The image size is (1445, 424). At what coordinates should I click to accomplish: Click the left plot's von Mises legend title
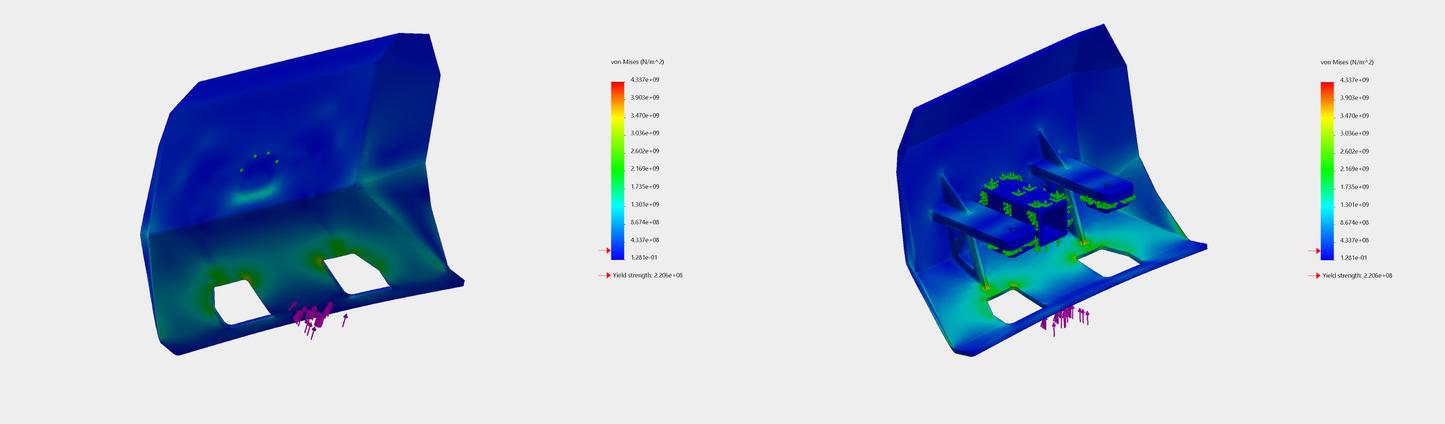click(637, 62)
